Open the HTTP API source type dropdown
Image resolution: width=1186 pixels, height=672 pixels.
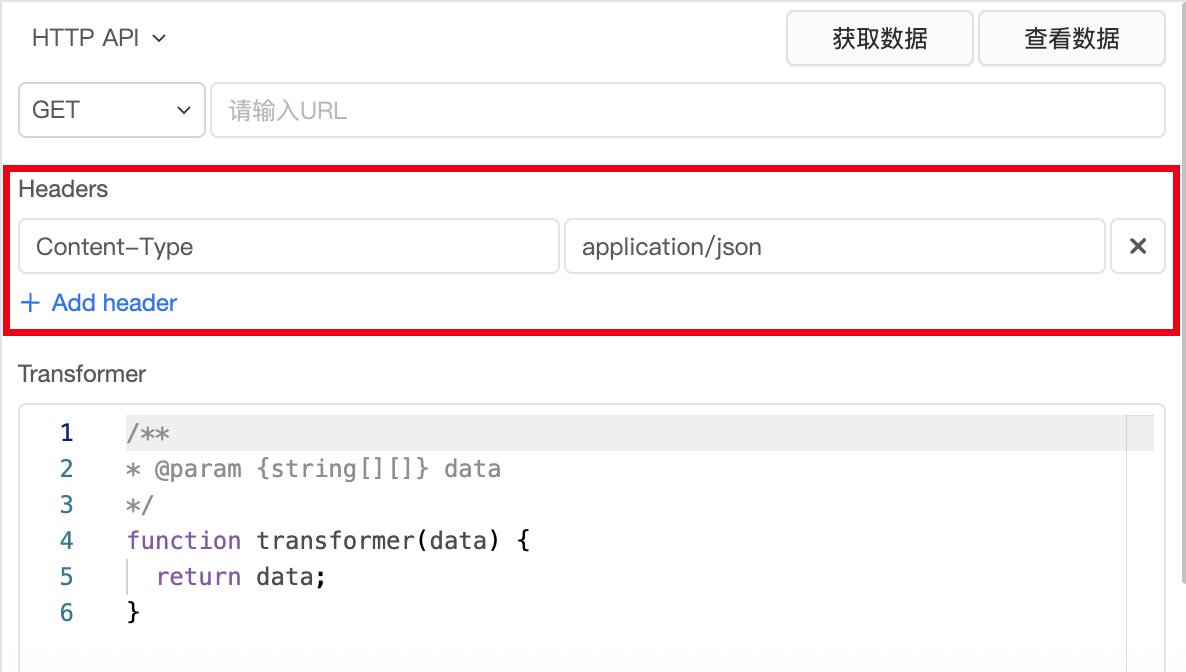click(99, 39)
